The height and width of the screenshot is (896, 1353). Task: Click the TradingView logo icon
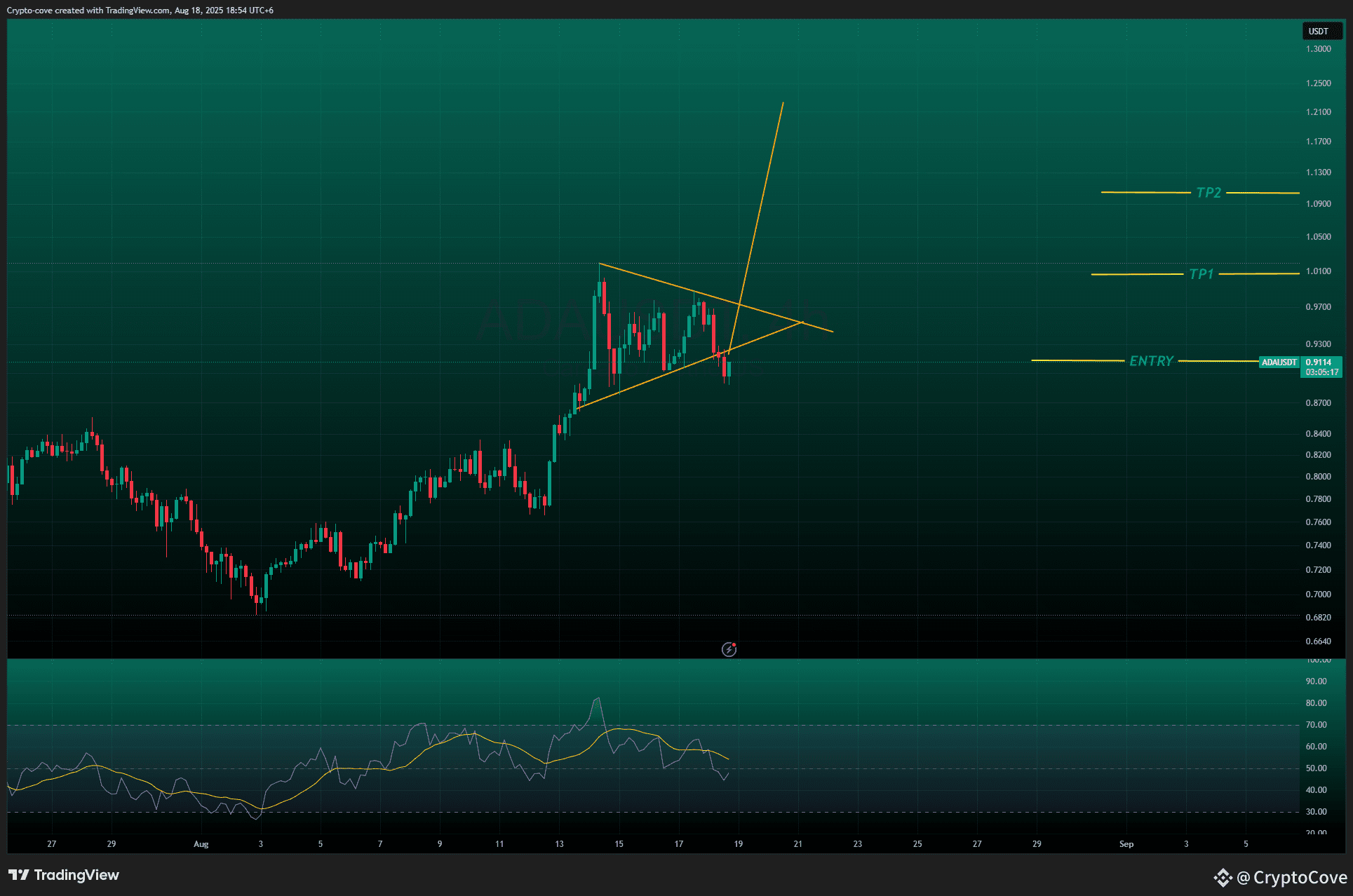[x=19, y=875]
